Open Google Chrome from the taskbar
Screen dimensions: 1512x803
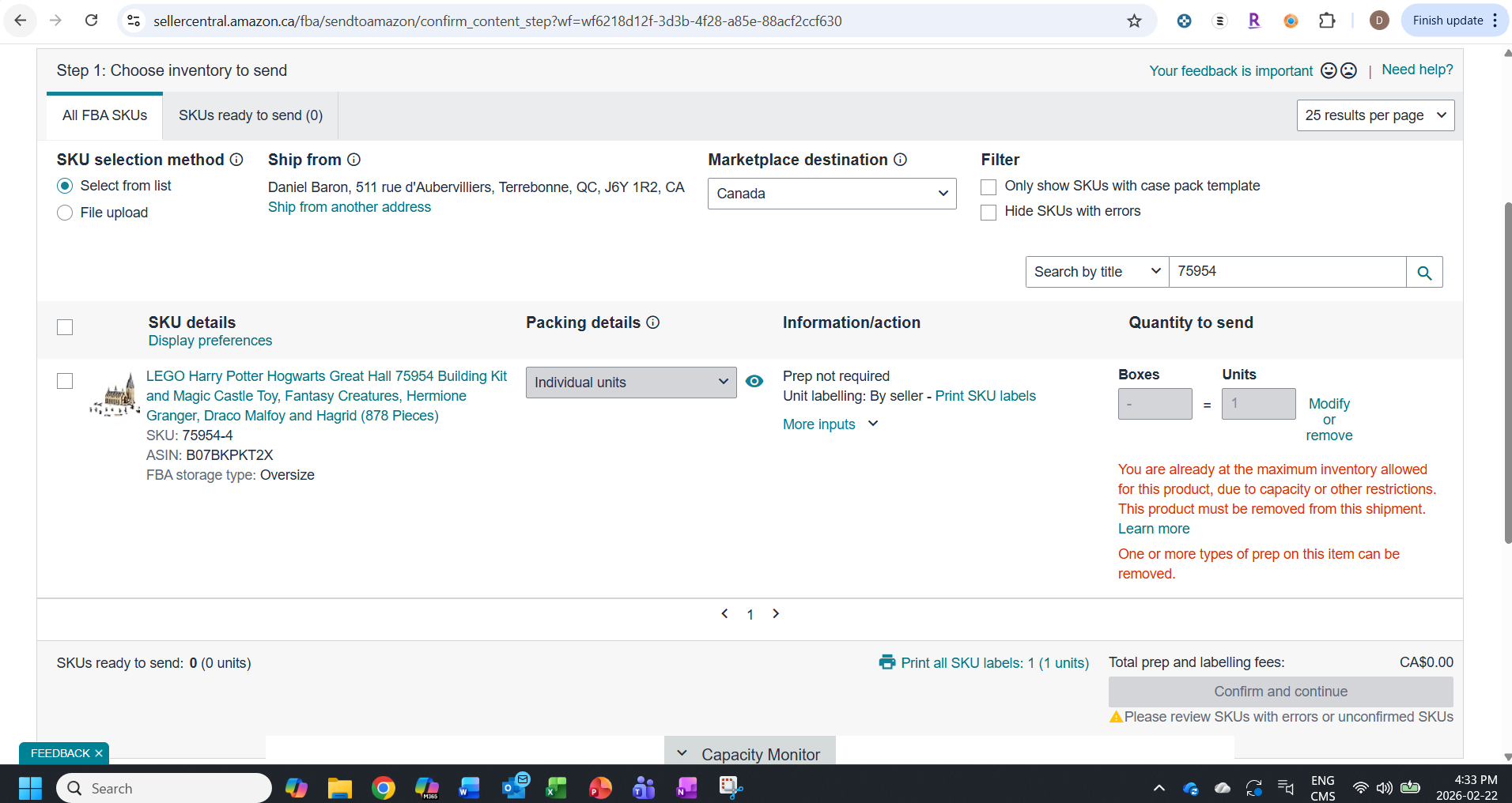[x=383, y=788]
